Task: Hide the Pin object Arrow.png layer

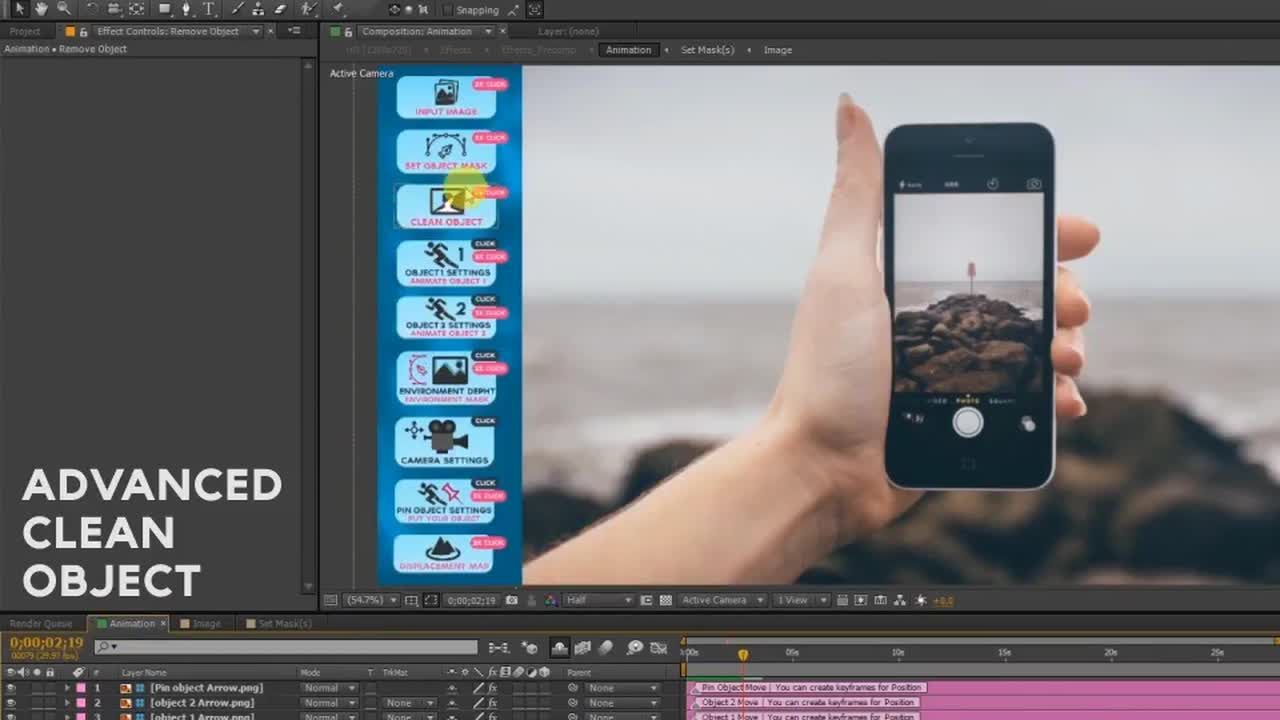Action: (11, 688)
